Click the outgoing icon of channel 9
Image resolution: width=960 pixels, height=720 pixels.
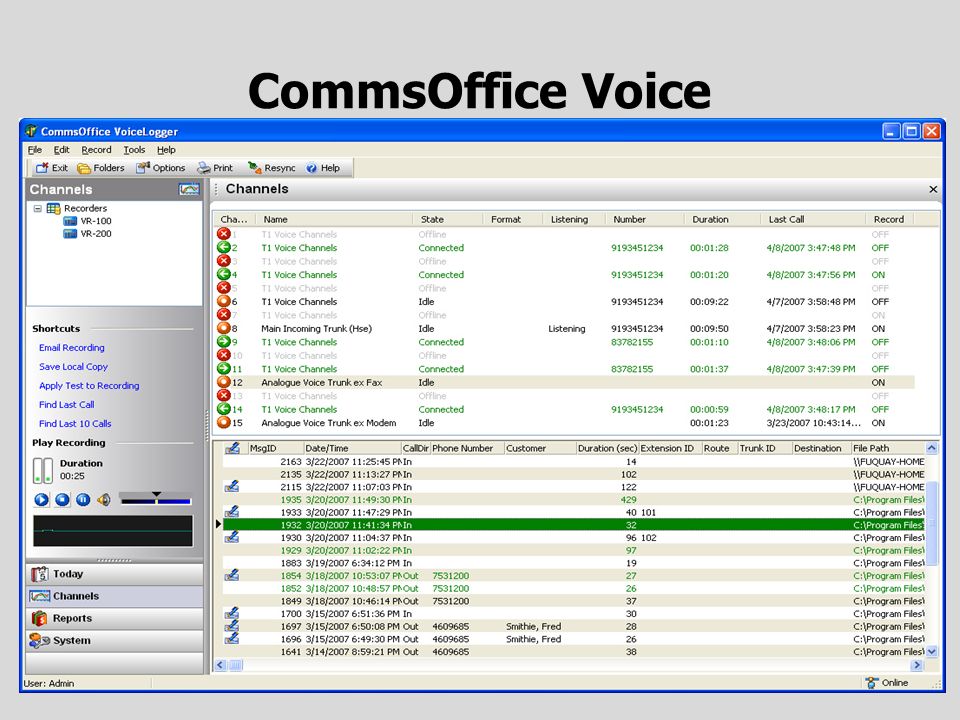223,342
